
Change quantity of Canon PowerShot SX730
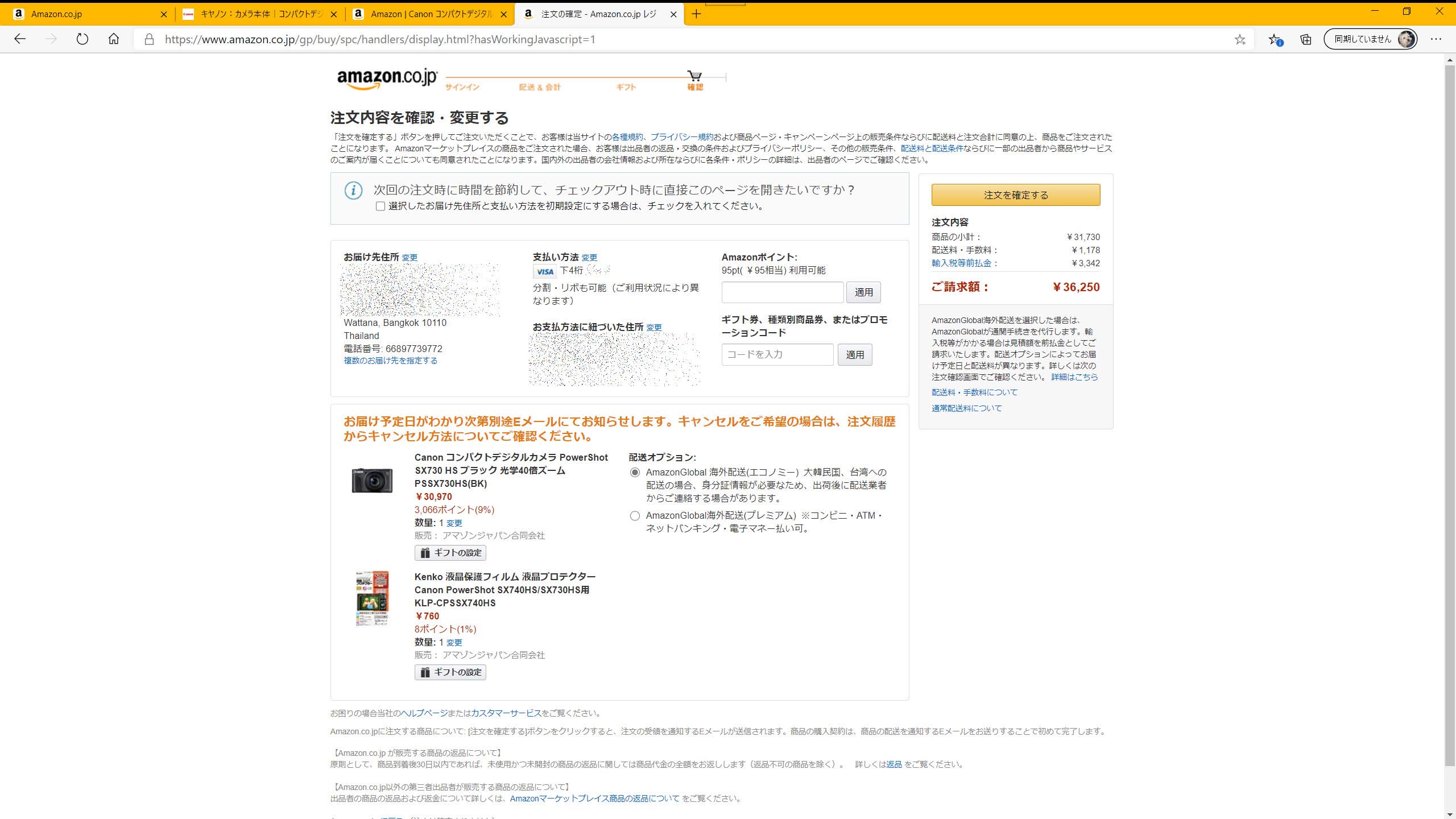click(x=454, y=523)
